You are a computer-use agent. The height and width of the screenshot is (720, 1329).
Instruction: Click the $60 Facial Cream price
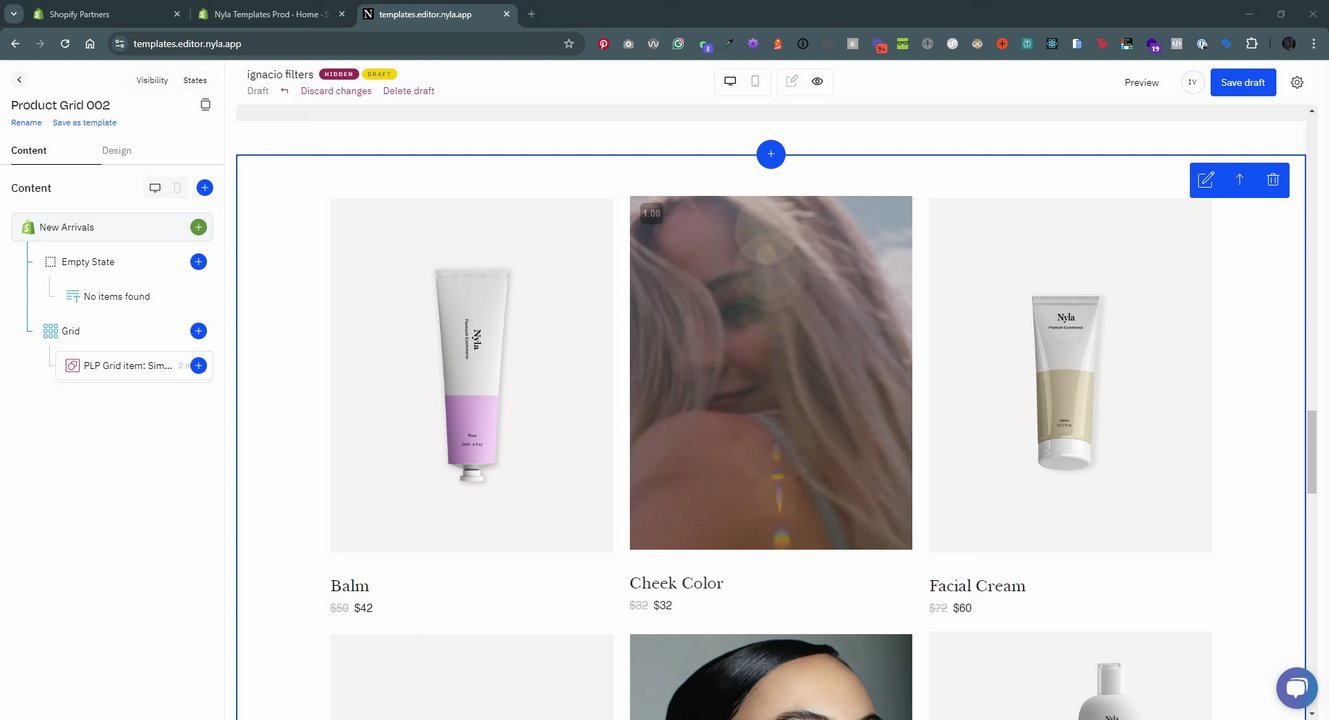tap(962, 608)
